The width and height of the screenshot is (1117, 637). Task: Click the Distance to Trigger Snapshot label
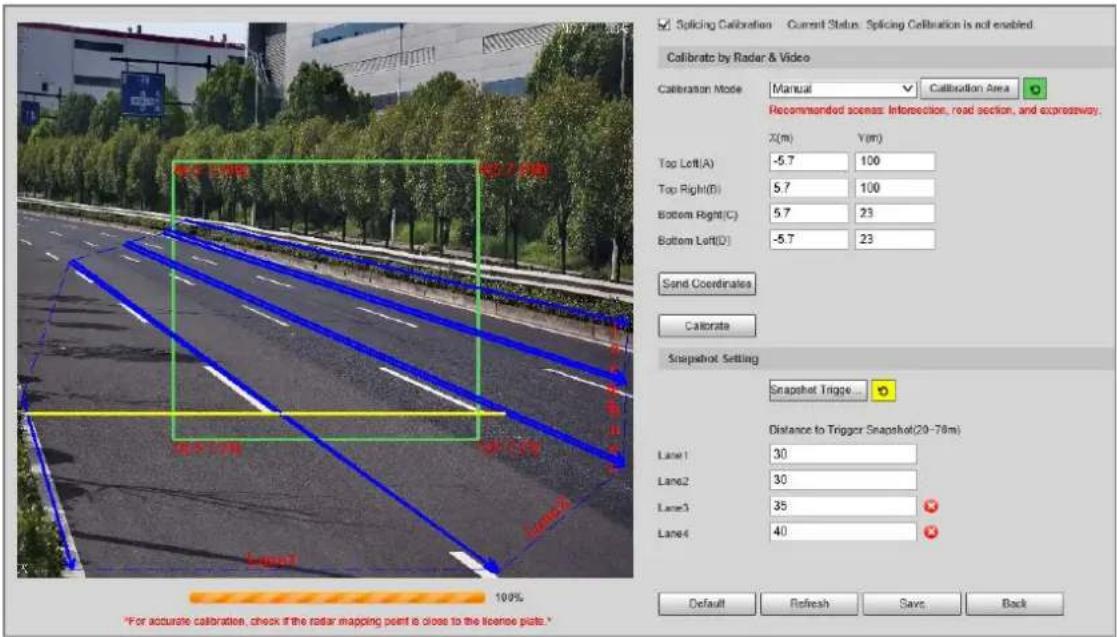pos(864,430)
